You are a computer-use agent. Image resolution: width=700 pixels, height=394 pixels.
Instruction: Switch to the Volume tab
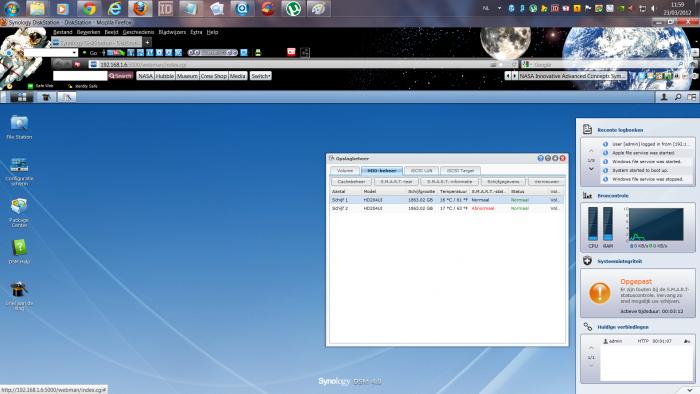tap(345, 170)
